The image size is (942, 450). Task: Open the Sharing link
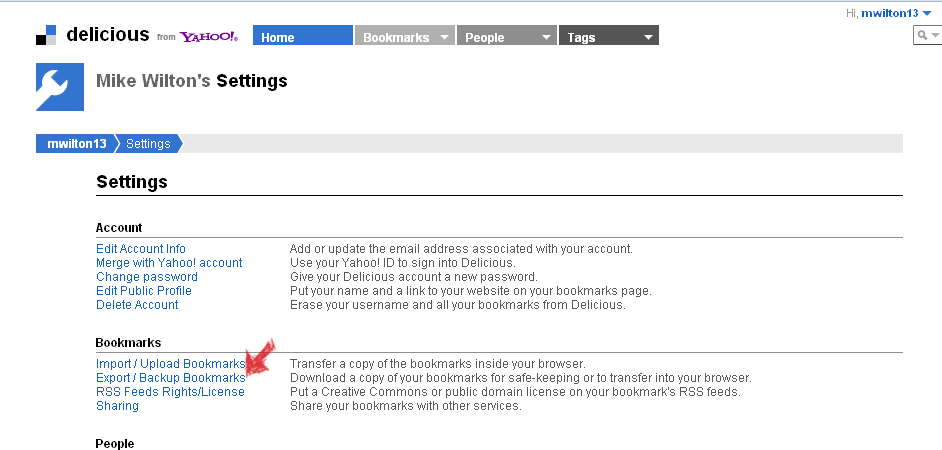pos(117,406)
